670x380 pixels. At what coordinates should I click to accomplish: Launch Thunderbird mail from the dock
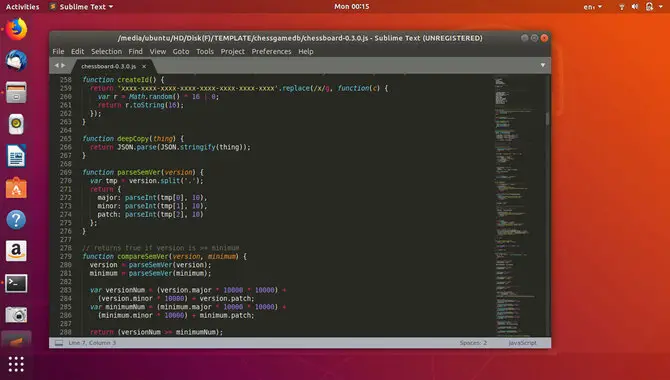tap(16, 61)
